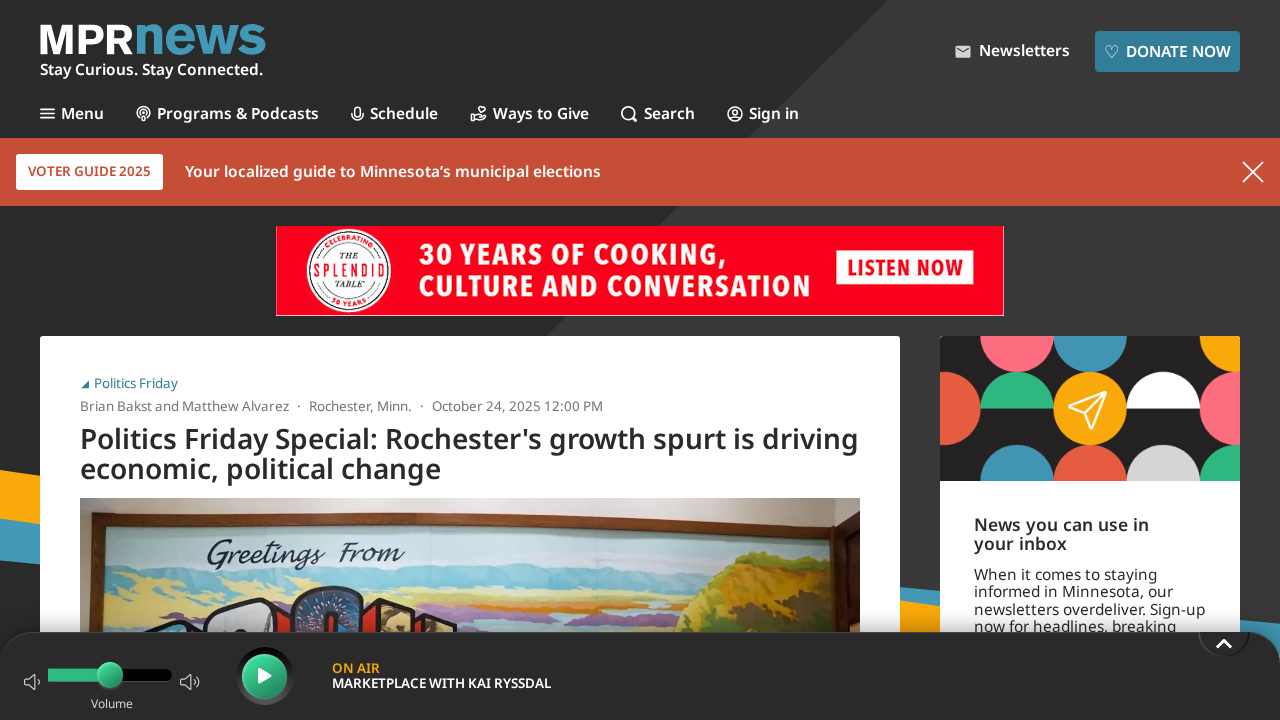The image size is (1280, 720).
Task: Click the Greetings From Rochester mural image
Action: [470, 565]
